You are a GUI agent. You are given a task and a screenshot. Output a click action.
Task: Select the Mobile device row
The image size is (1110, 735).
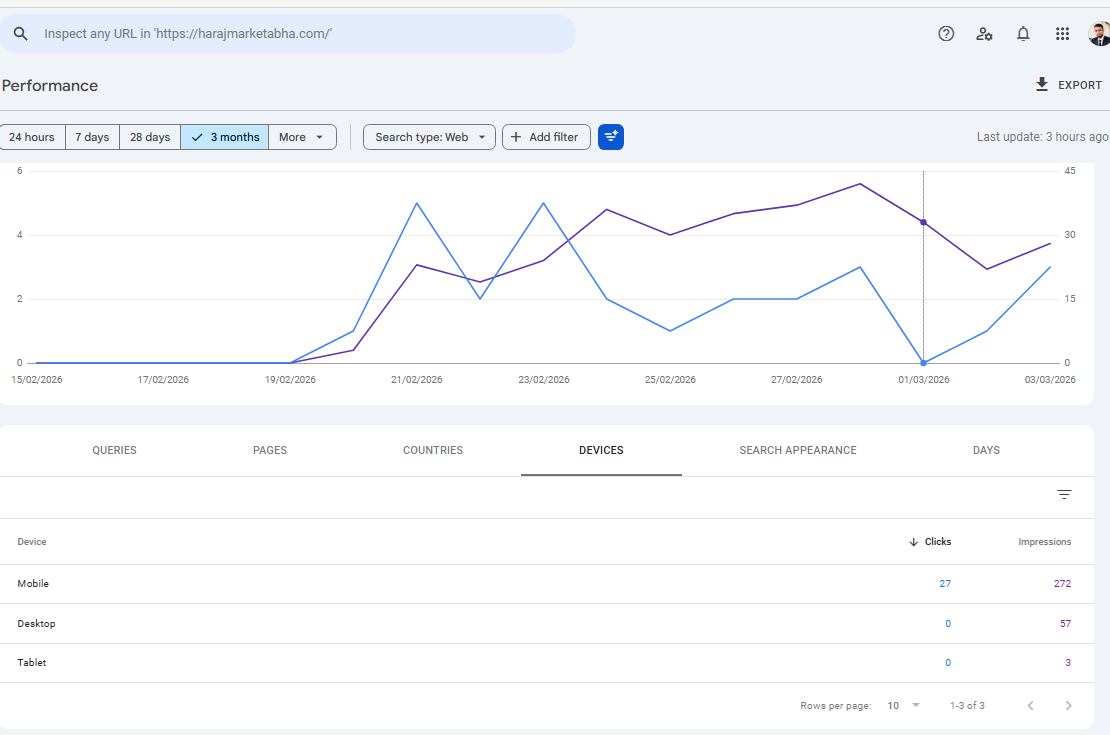(x=547, y=583)
